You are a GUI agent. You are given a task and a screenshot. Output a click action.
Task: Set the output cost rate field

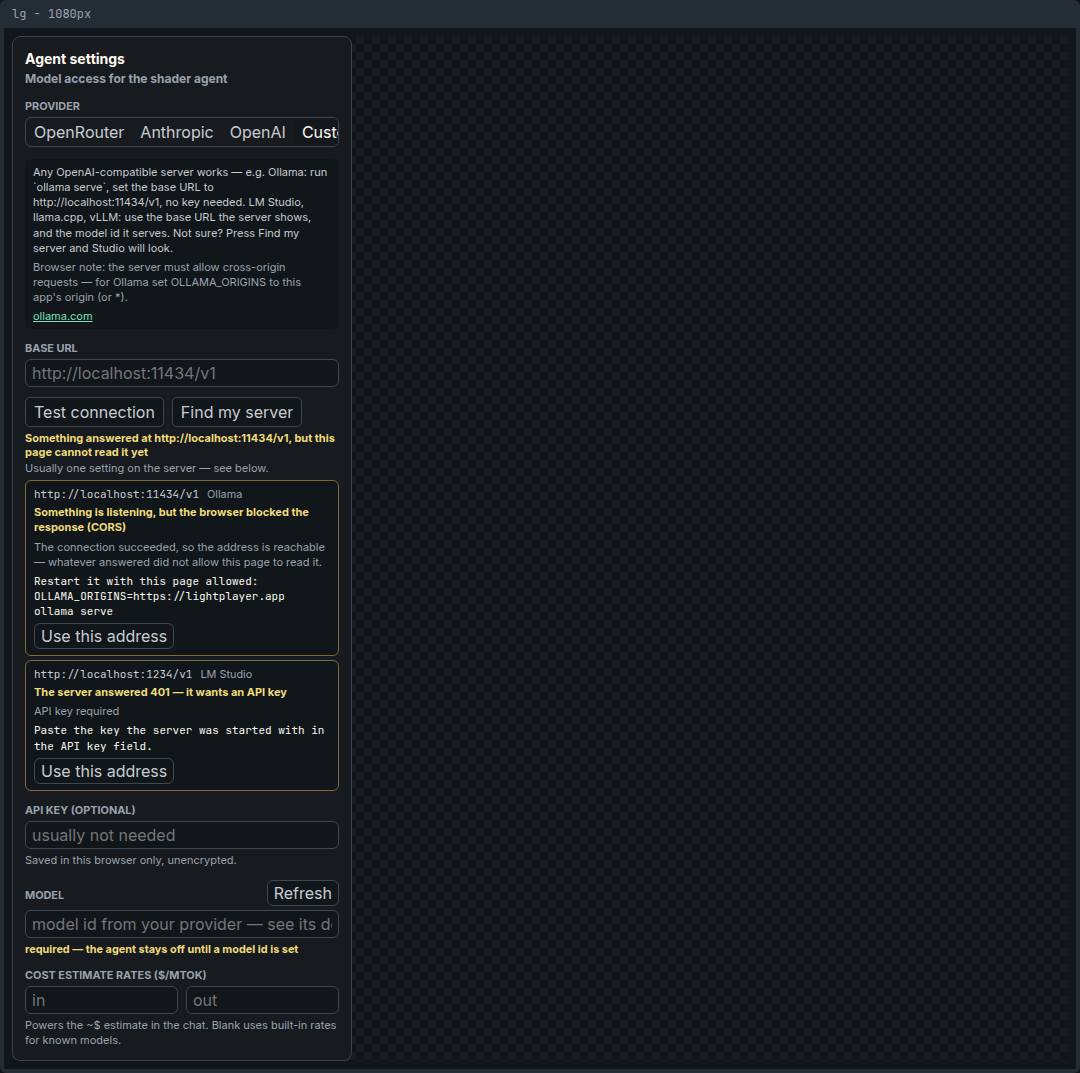point(262,1000)
